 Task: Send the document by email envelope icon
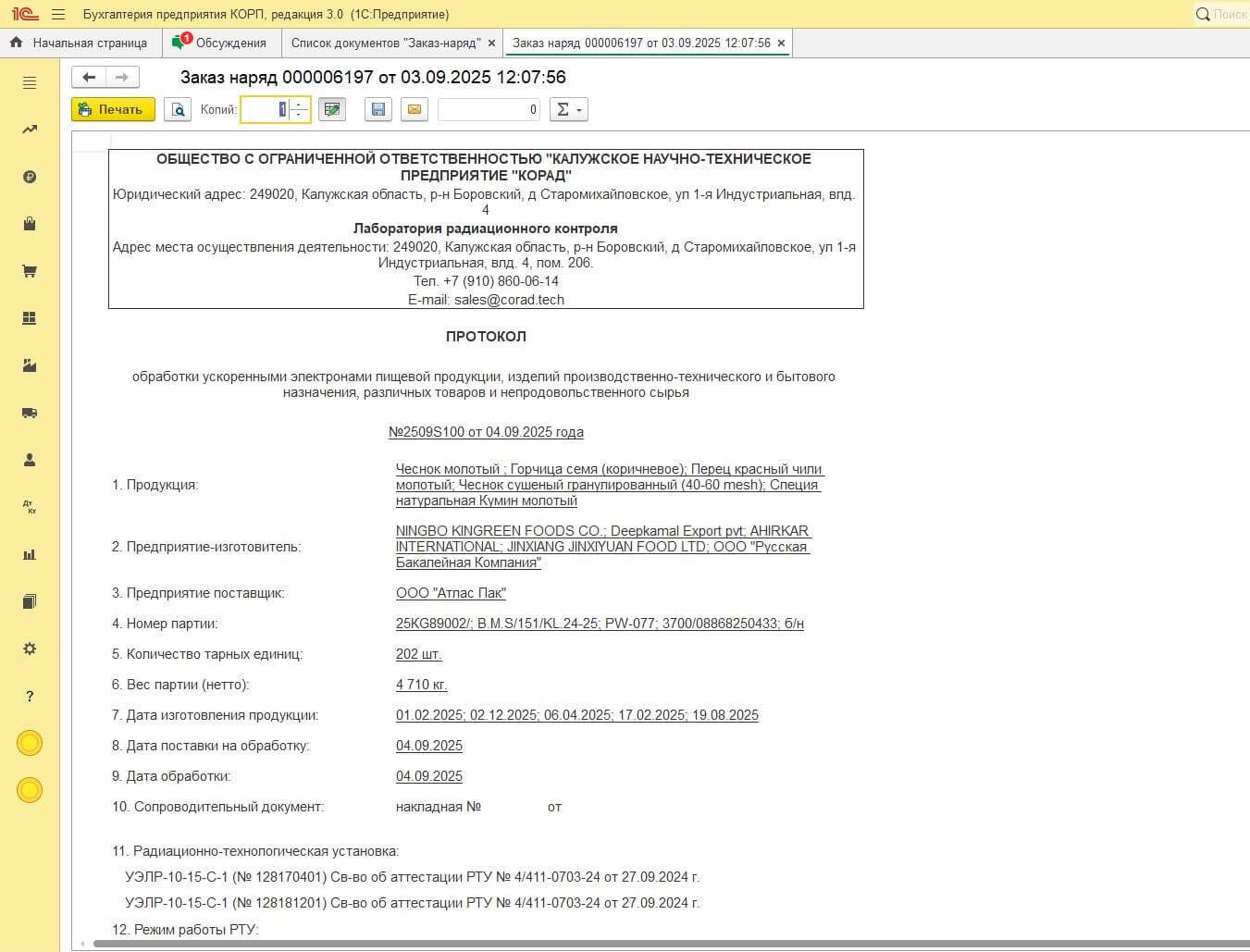click(x=415, y=109)
